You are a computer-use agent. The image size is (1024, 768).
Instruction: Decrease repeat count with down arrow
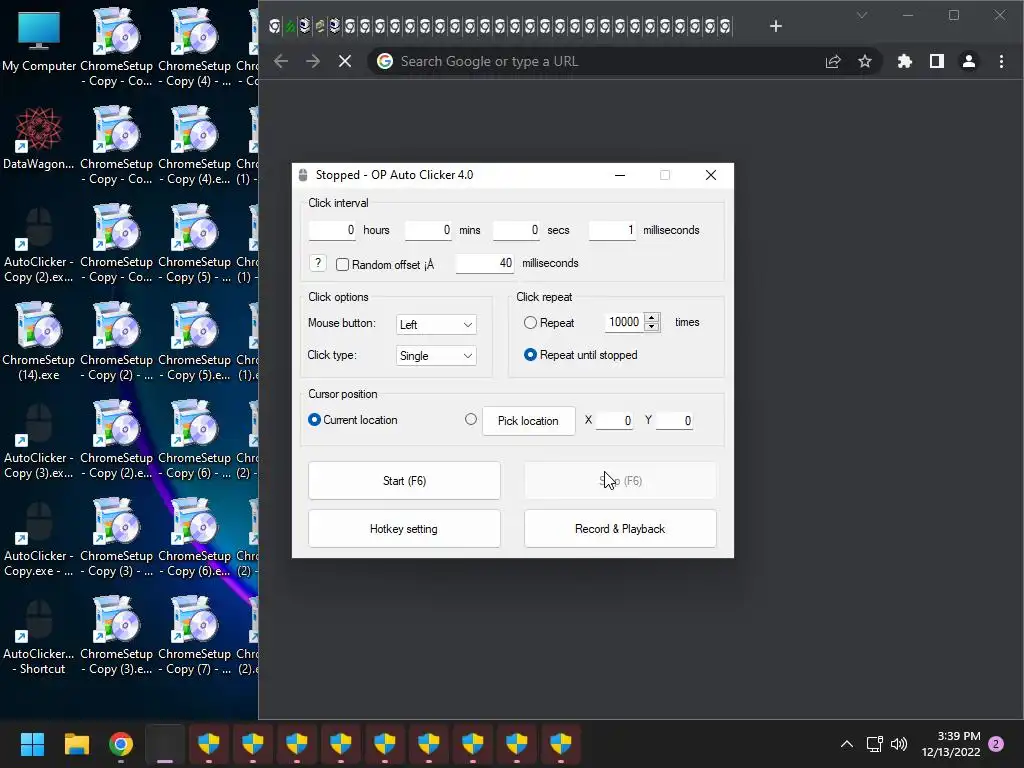652,327
